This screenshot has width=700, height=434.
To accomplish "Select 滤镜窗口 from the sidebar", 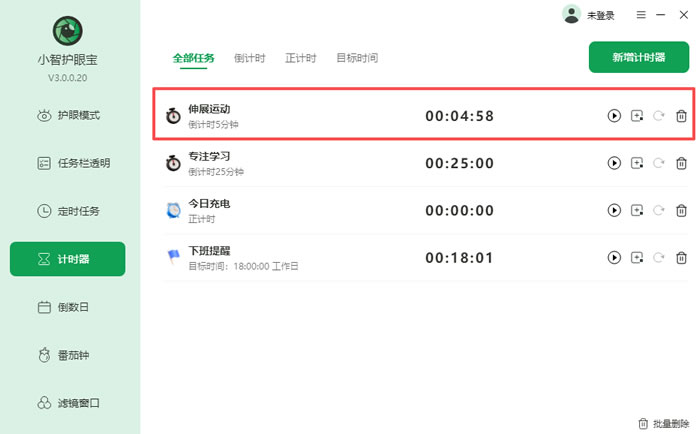I will [68, 403].
